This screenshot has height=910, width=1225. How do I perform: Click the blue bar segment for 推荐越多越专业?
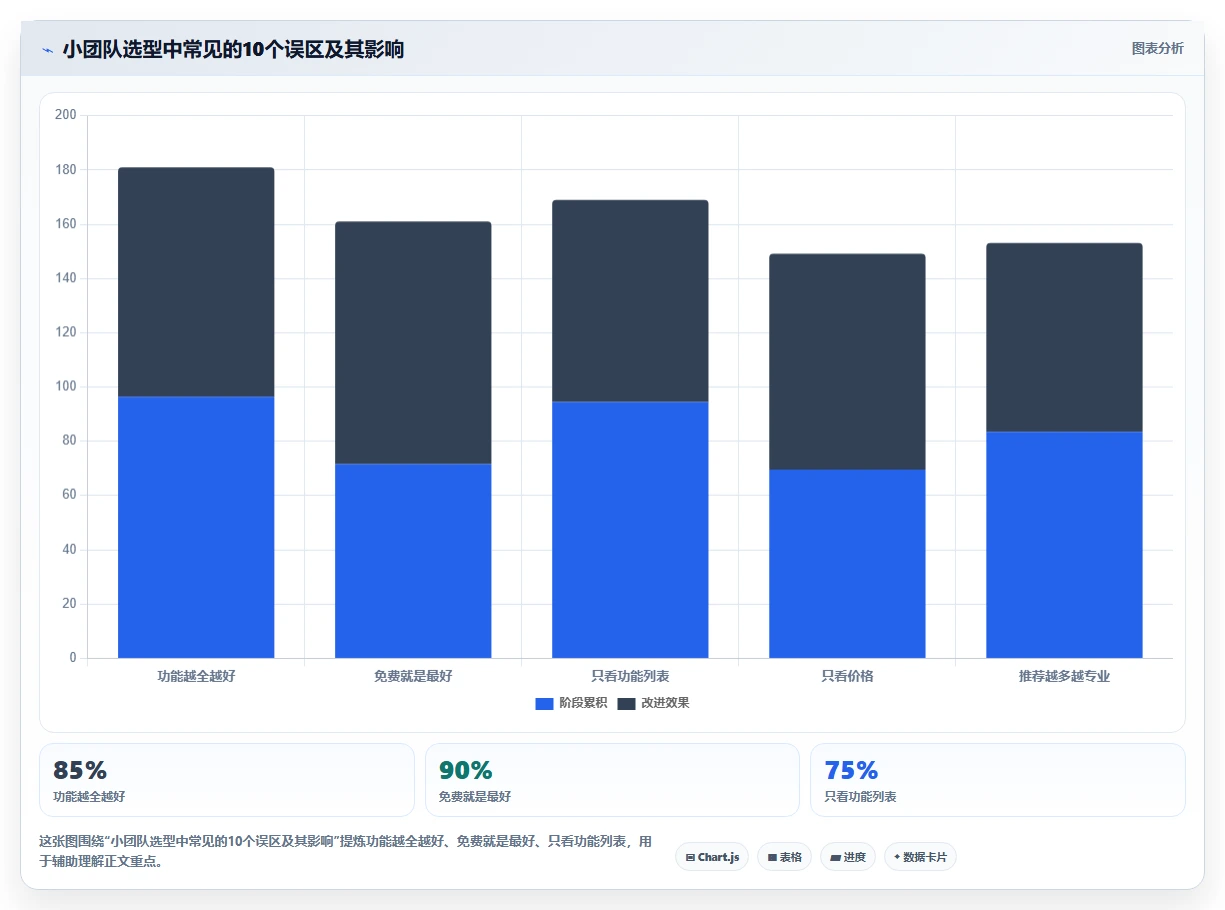pos(1064,545)
